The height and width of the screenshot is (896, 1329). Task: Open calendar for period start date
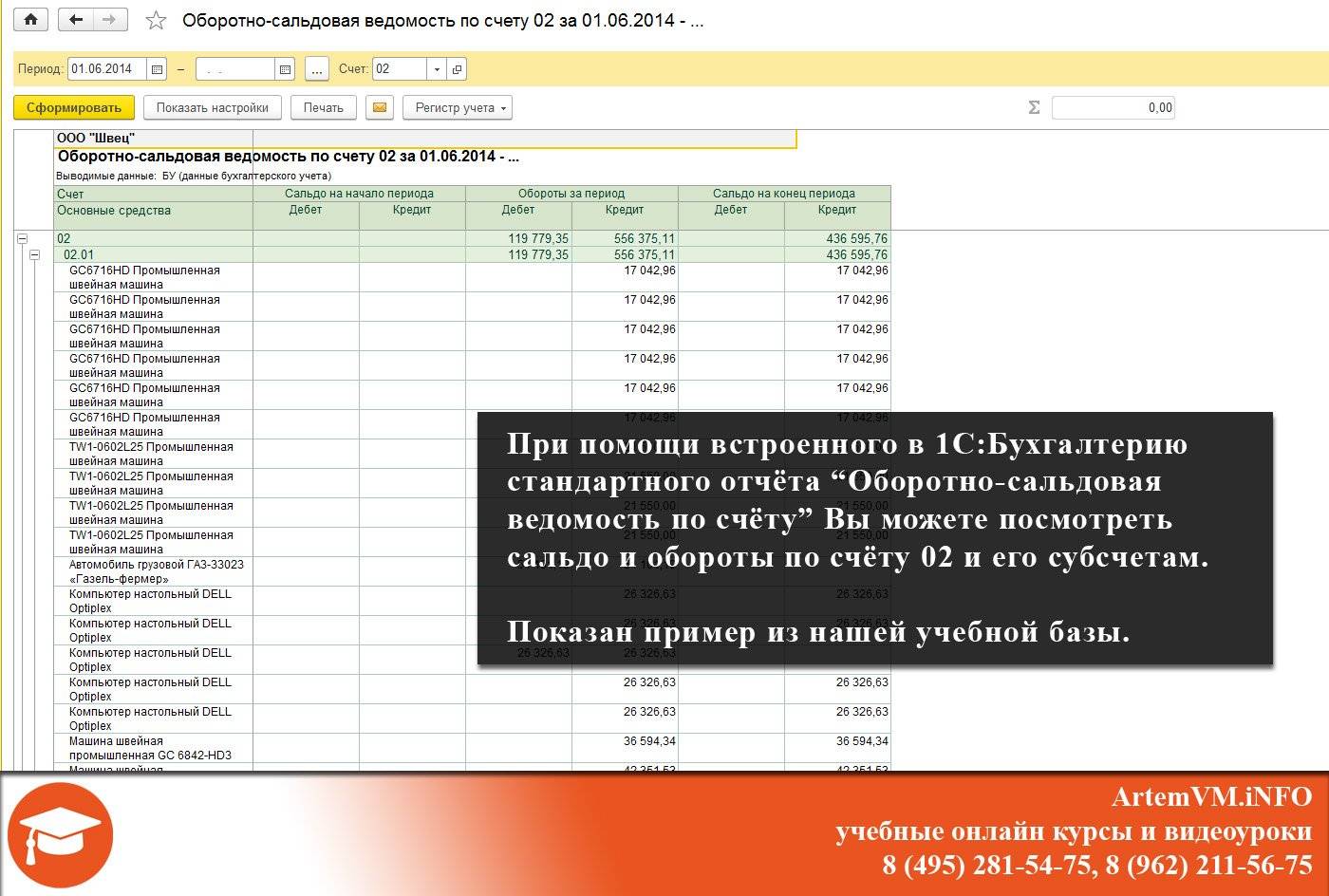pos(157,69)
